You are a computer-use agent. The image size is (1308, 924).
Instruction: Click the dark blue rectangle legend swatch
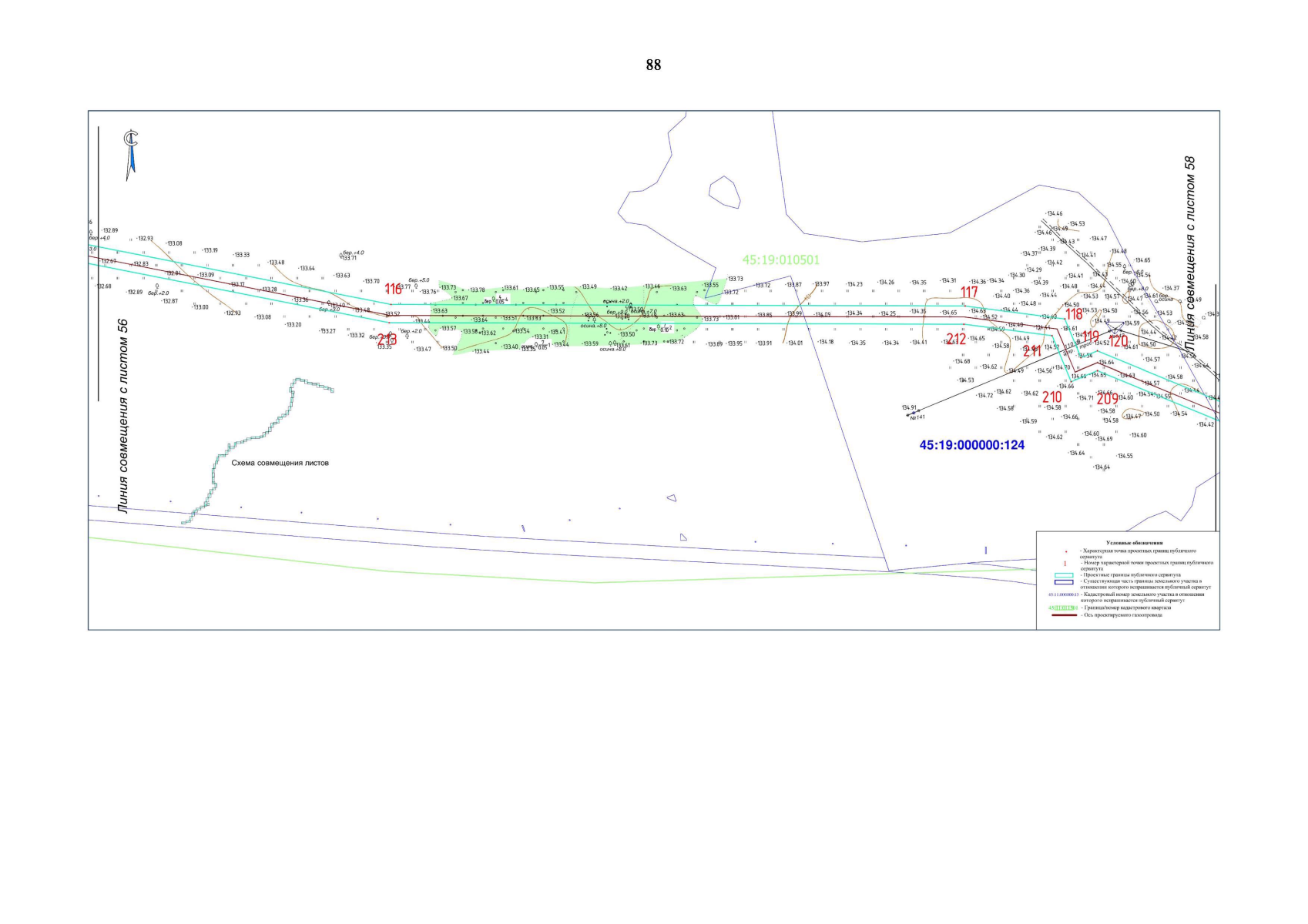point(1064,582)
